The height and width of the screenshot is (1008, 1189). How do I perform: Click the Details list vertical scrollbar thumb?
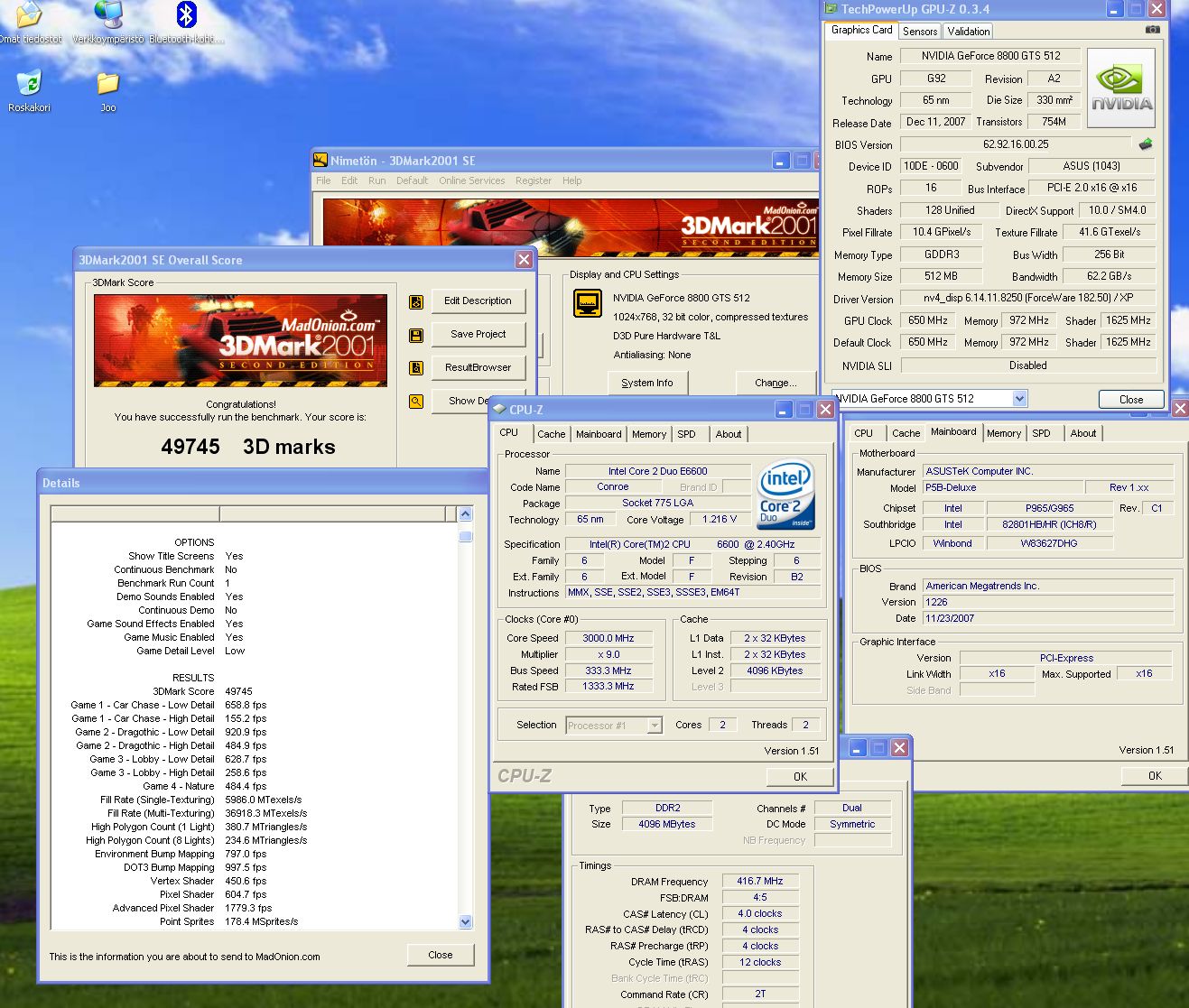click(x=465, y=536)
